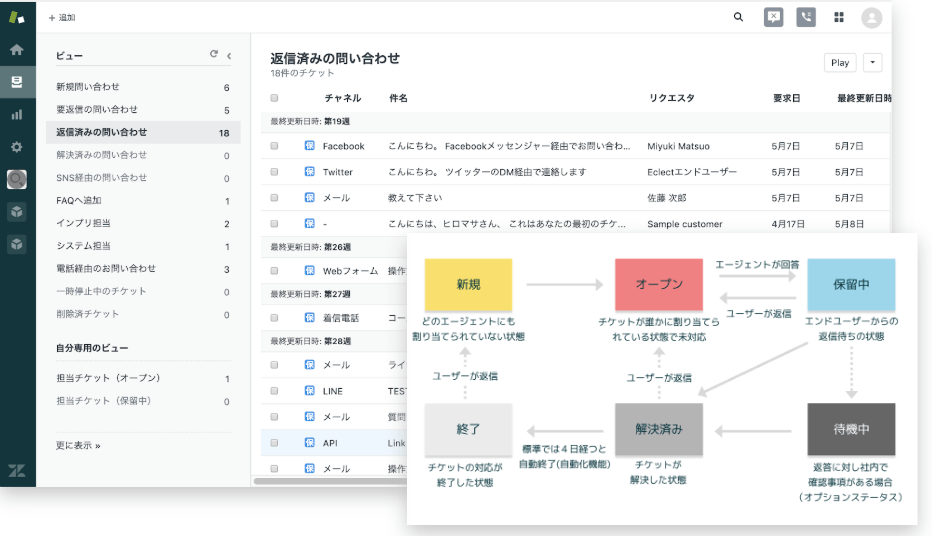
Task: Open the Reporting bar chart icon
Action: 17,114
